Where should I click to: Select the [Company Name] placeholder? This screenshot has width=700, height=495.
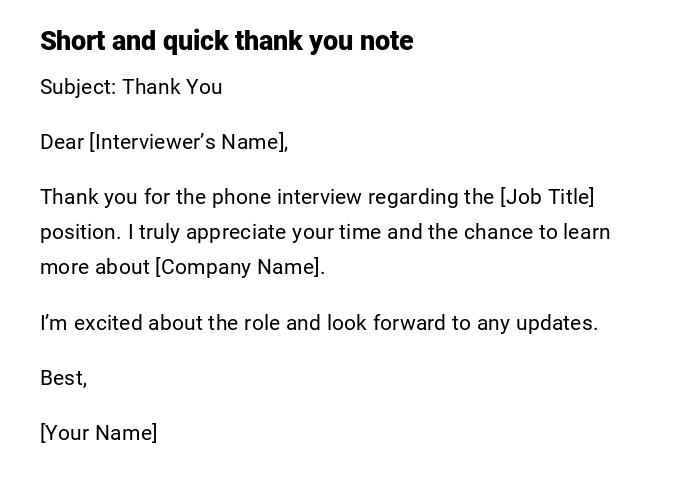238,267
